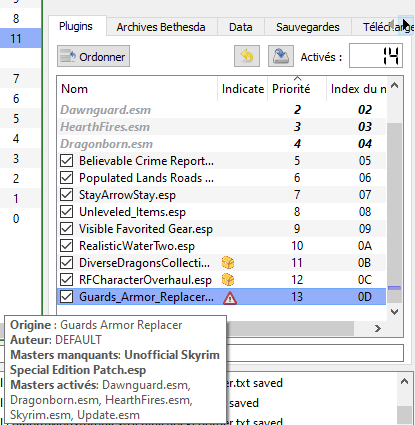The width and height of the screenshot is (415, 425).
Task: Click the Activés counter display
Action: pos(376,56)
